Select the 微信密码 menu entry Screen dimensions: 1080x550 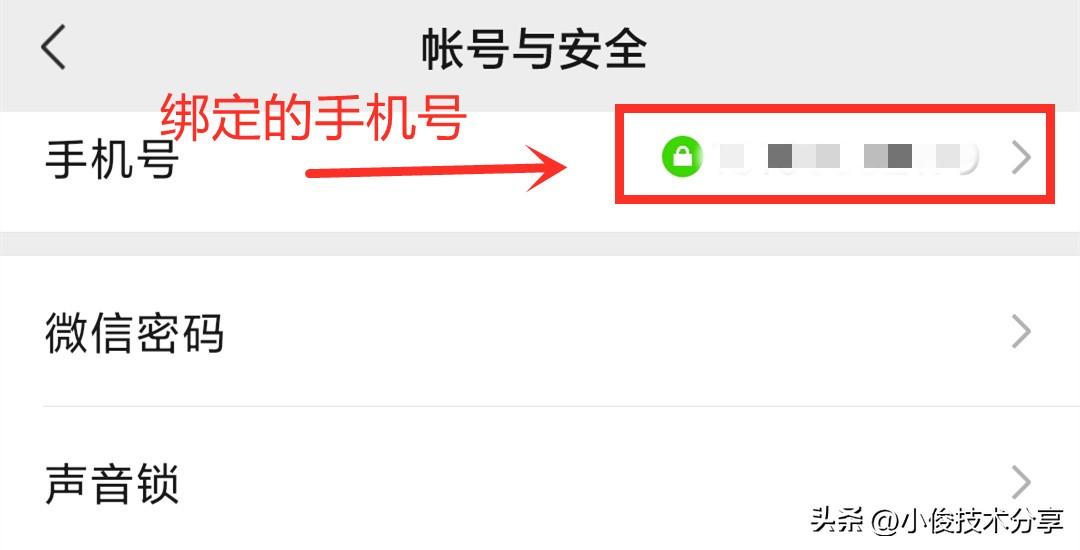tap(134, 332)
